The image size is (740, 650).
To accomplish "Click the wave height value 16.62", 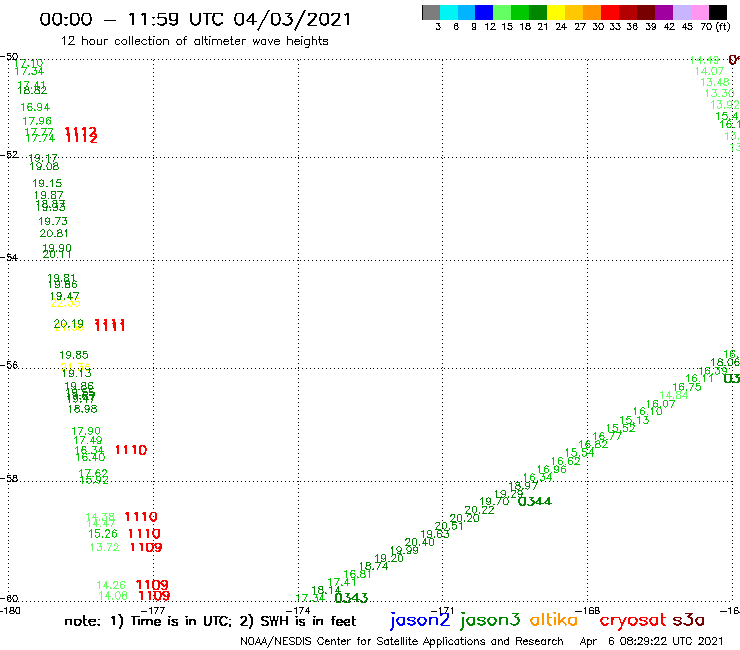I will [x=565, y=461].
